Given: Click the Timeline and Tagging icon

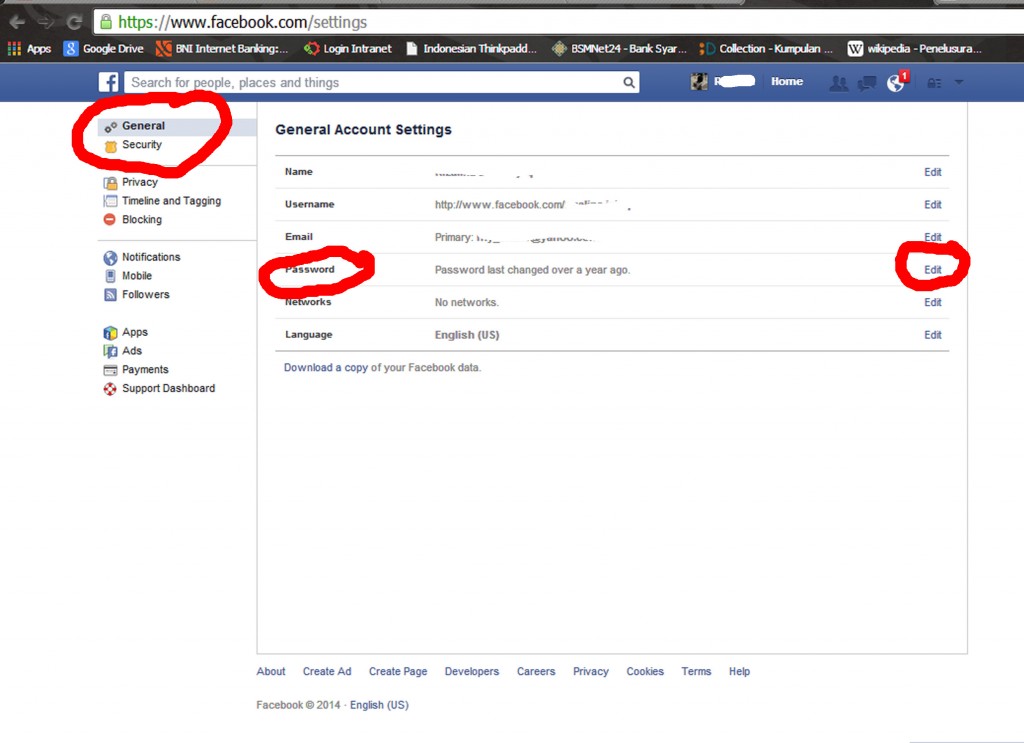Looking at the screenshot, I should coord(110,201).
